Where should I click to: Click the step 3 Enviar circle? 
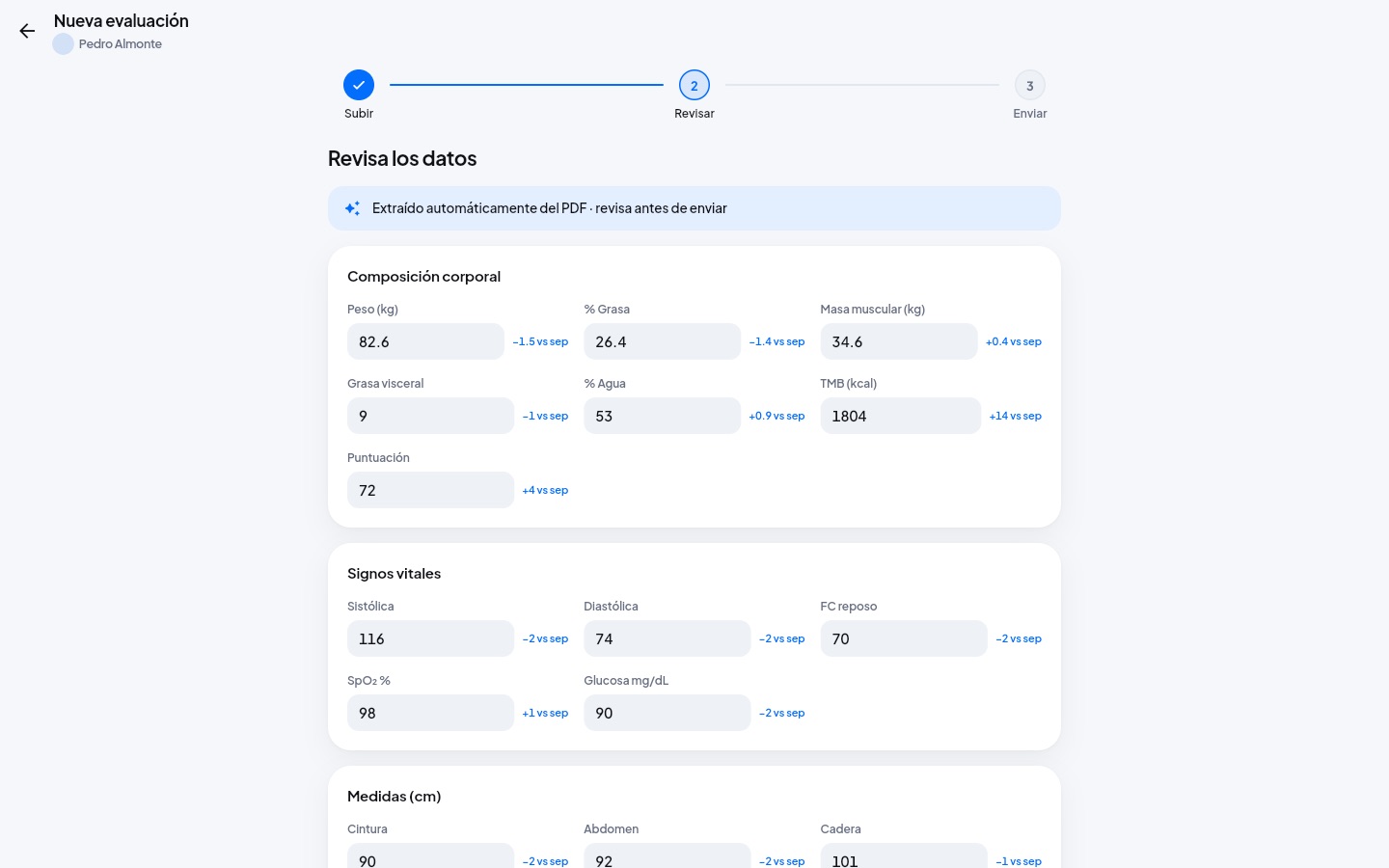click(x=1030, y=85)
